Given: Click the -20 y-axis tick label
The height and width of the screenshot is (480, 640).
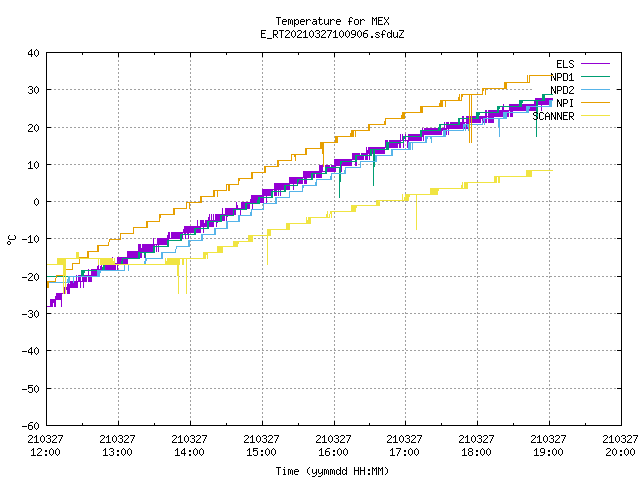Looking at the screenshot, I should point(31,277).
